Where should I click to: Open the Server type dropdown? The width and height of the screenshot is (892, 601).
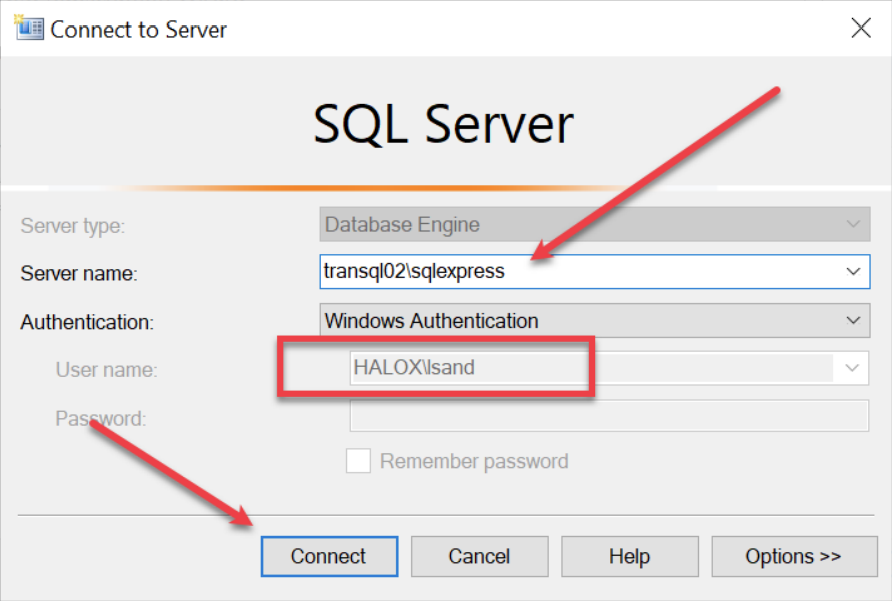(594, 224)
